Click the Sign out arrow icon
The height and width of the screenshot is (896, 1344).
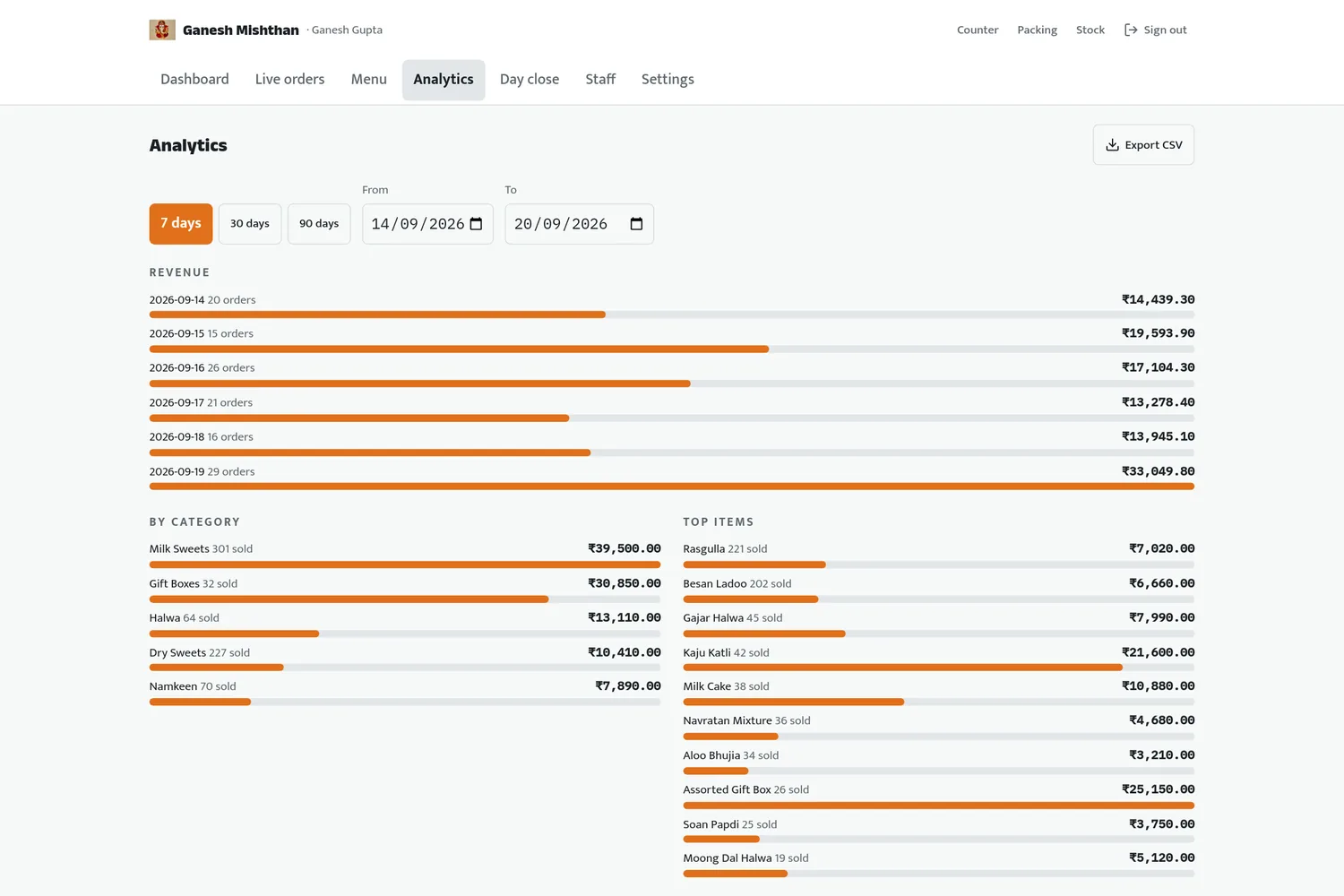point(1131,30)
